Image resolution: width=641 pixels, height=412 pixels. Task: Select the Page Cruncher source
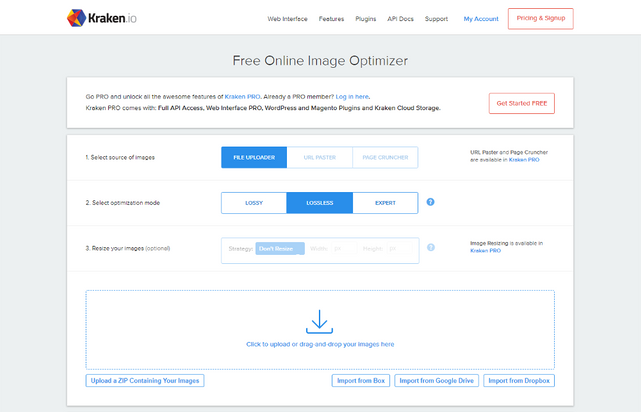point(385,157)
